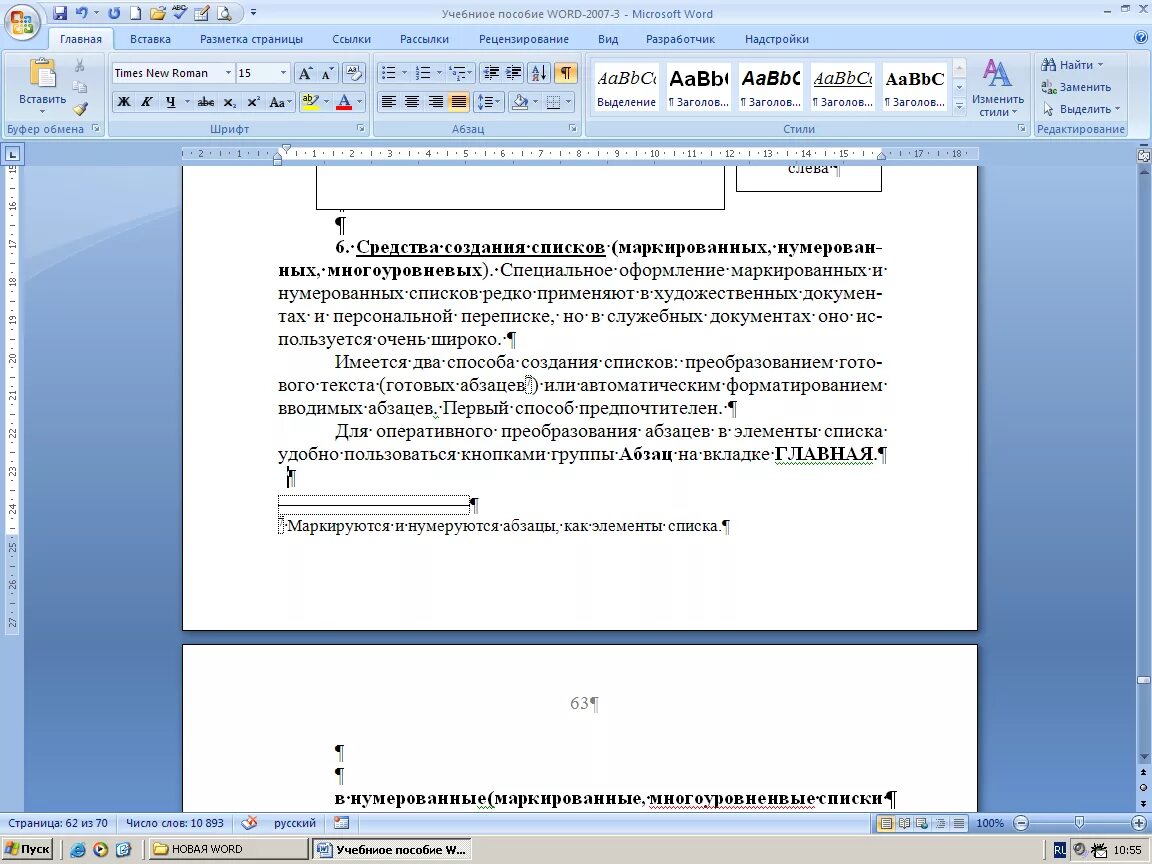Apply subscript formatting
Viewport: 1152px width, 864px height.
[x=230, y=102]
